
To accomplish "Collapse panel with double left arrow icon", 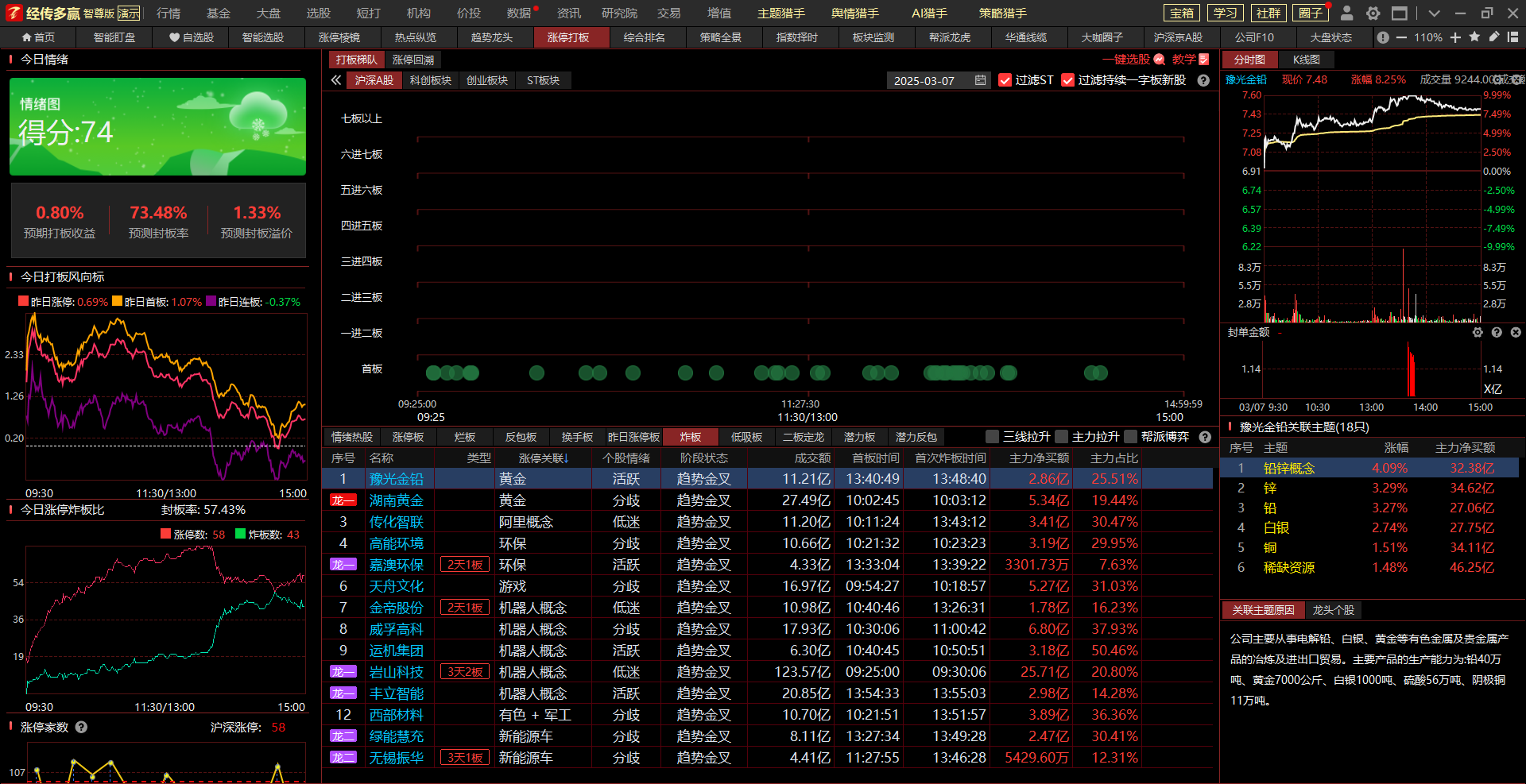I will tap(336, 80).
